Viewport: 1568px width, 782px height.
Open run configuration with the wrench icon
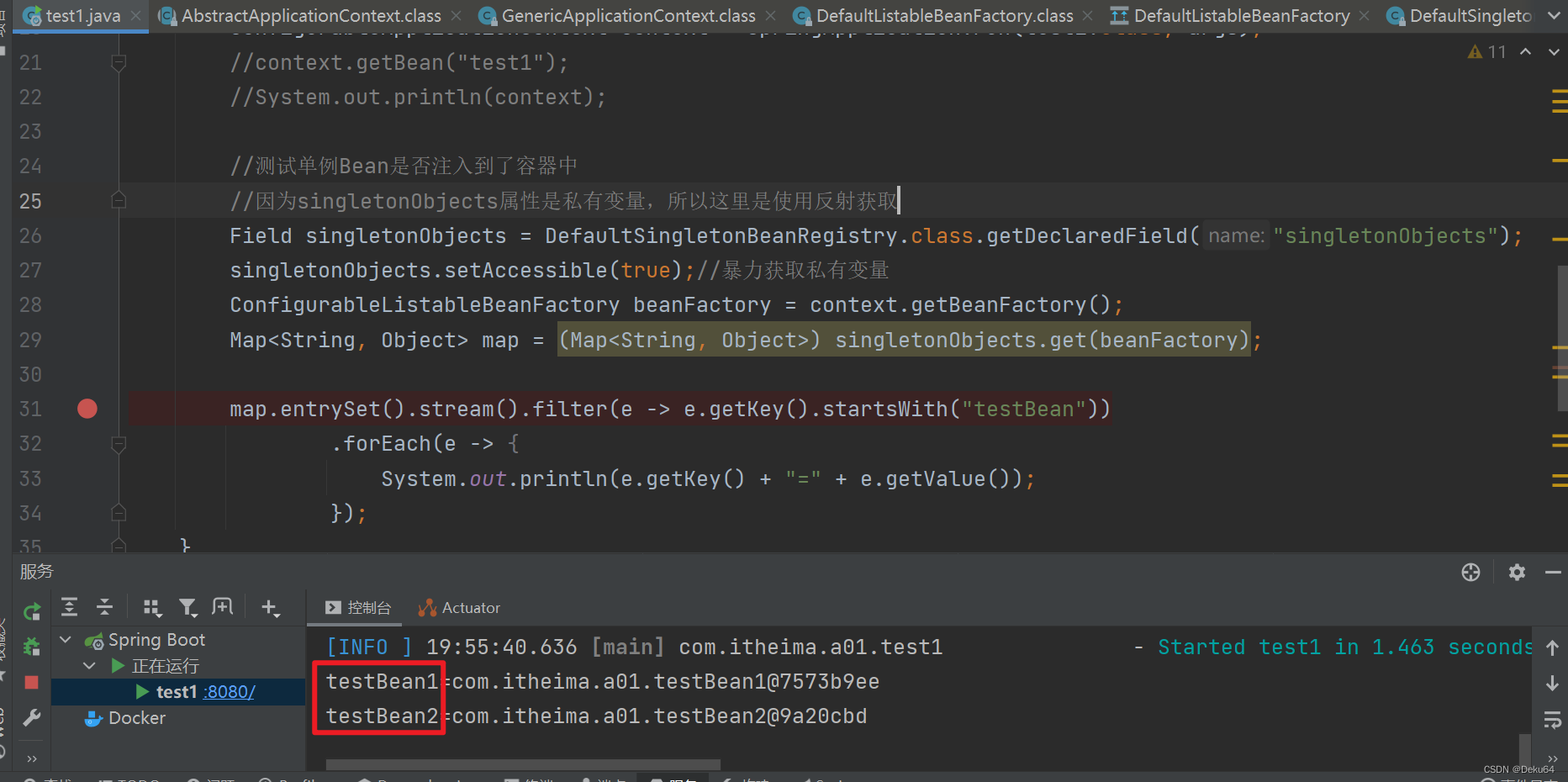(x=32, y=717)
